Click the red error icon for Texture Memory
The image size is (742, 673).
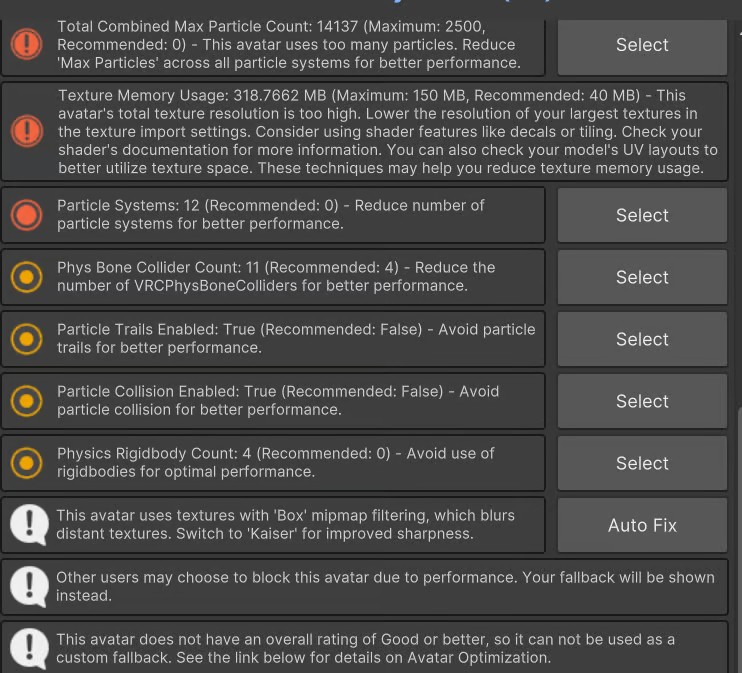click(x=27, y=131)
